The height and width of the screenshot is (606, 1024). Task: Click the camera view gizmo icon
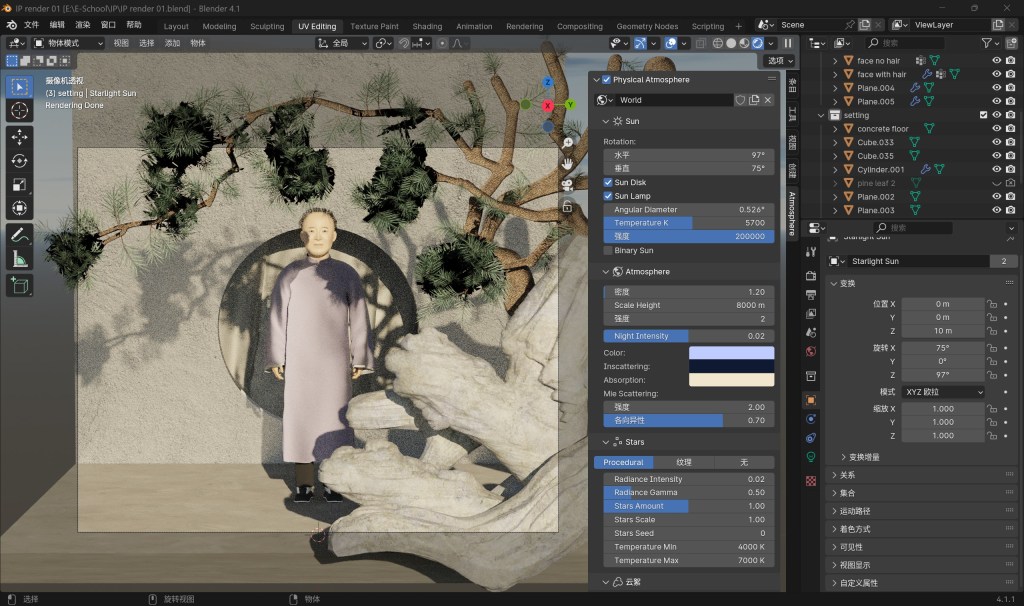pos(567,184)
